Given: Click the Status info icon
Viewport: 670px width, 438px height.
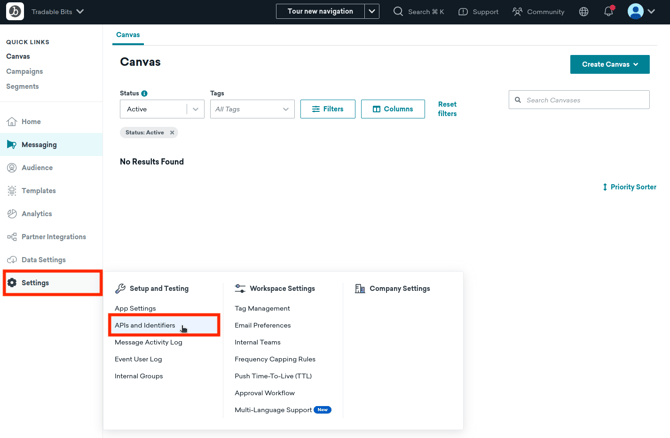Looking at the screenshot, I should (144, 93).
